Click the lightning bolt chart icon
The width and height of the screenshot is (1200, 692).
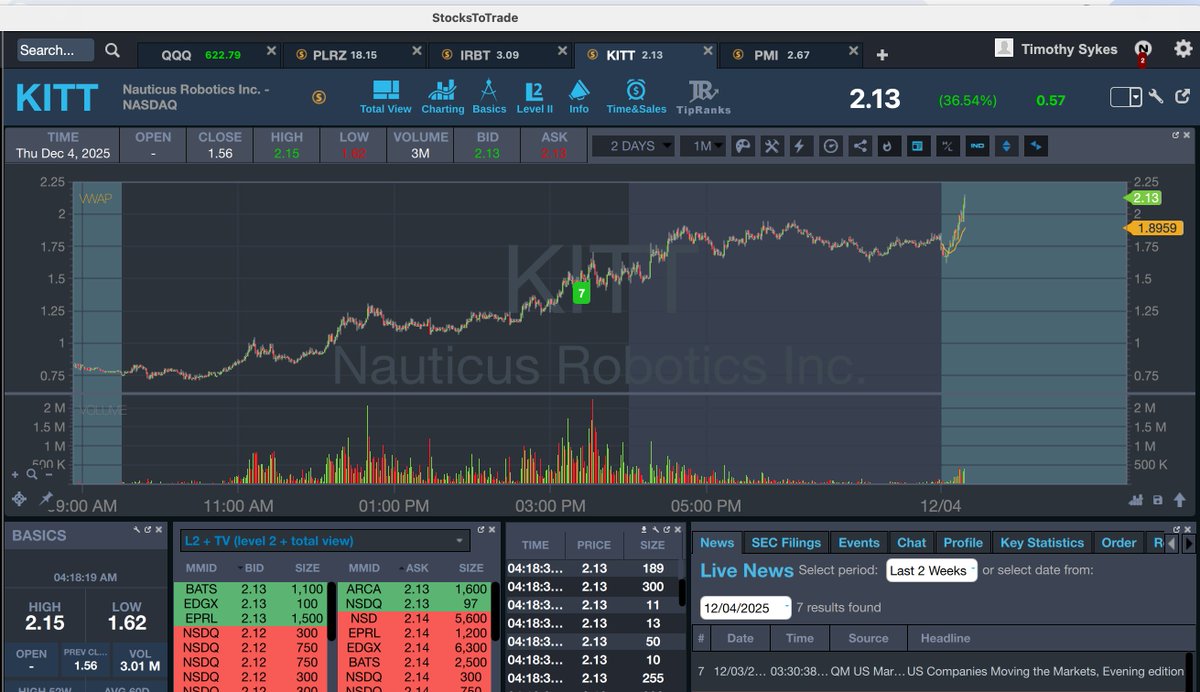tap(800, 146)
